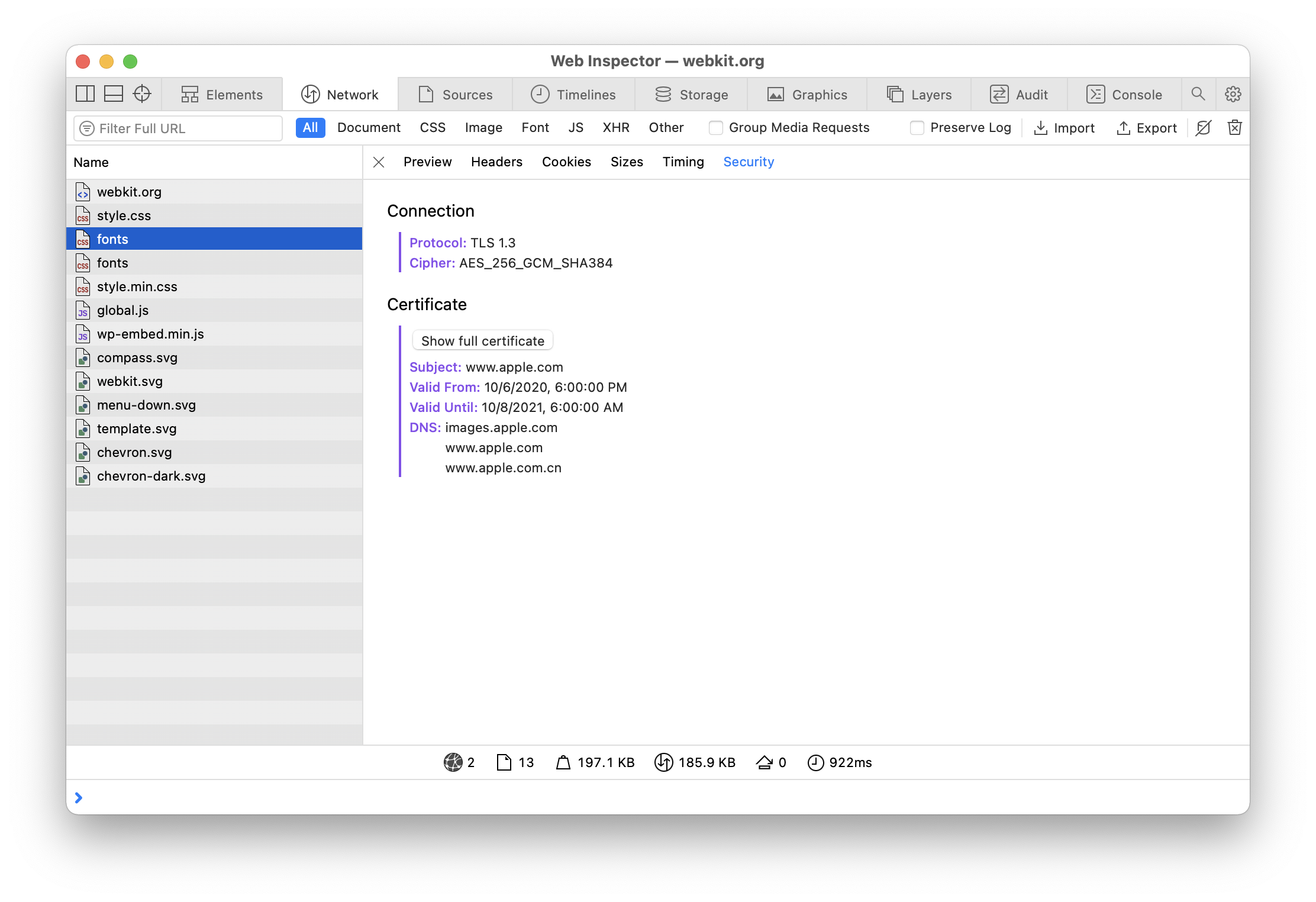This screenshot has height=902, width=1316.
Task: Click the console prompt chevron at bottom
Action: [x=79, y=797]
